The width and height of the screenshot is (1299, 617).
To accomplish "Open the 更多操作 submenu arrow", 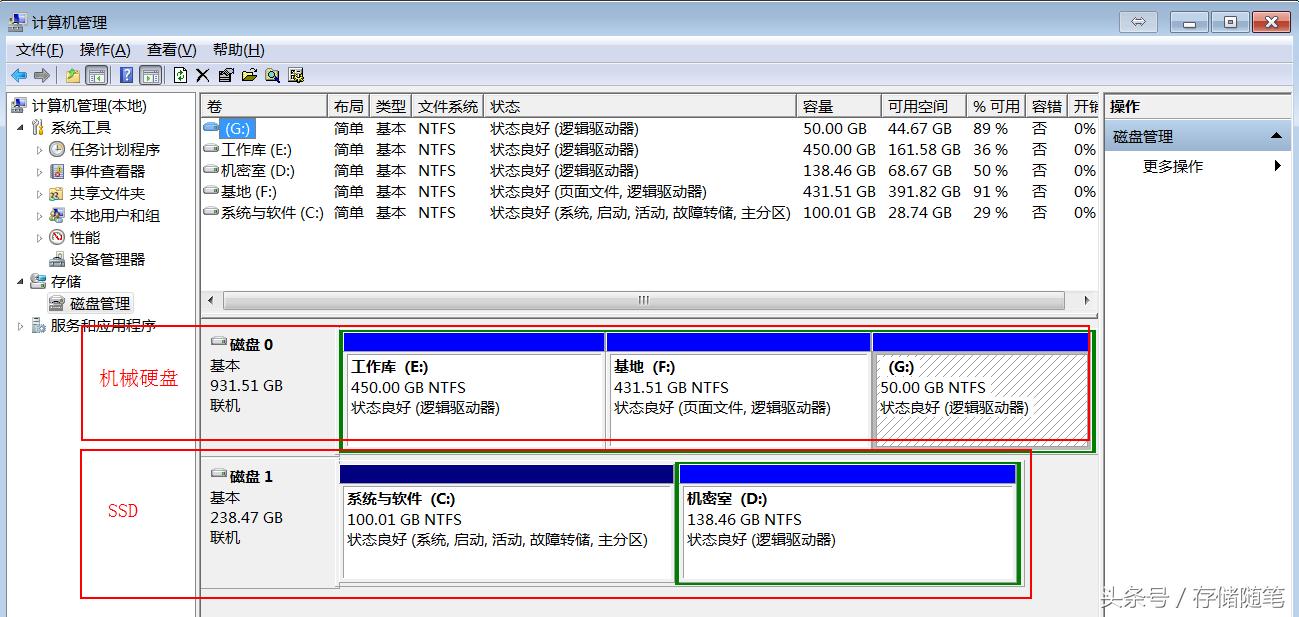I will point(1278,166).
